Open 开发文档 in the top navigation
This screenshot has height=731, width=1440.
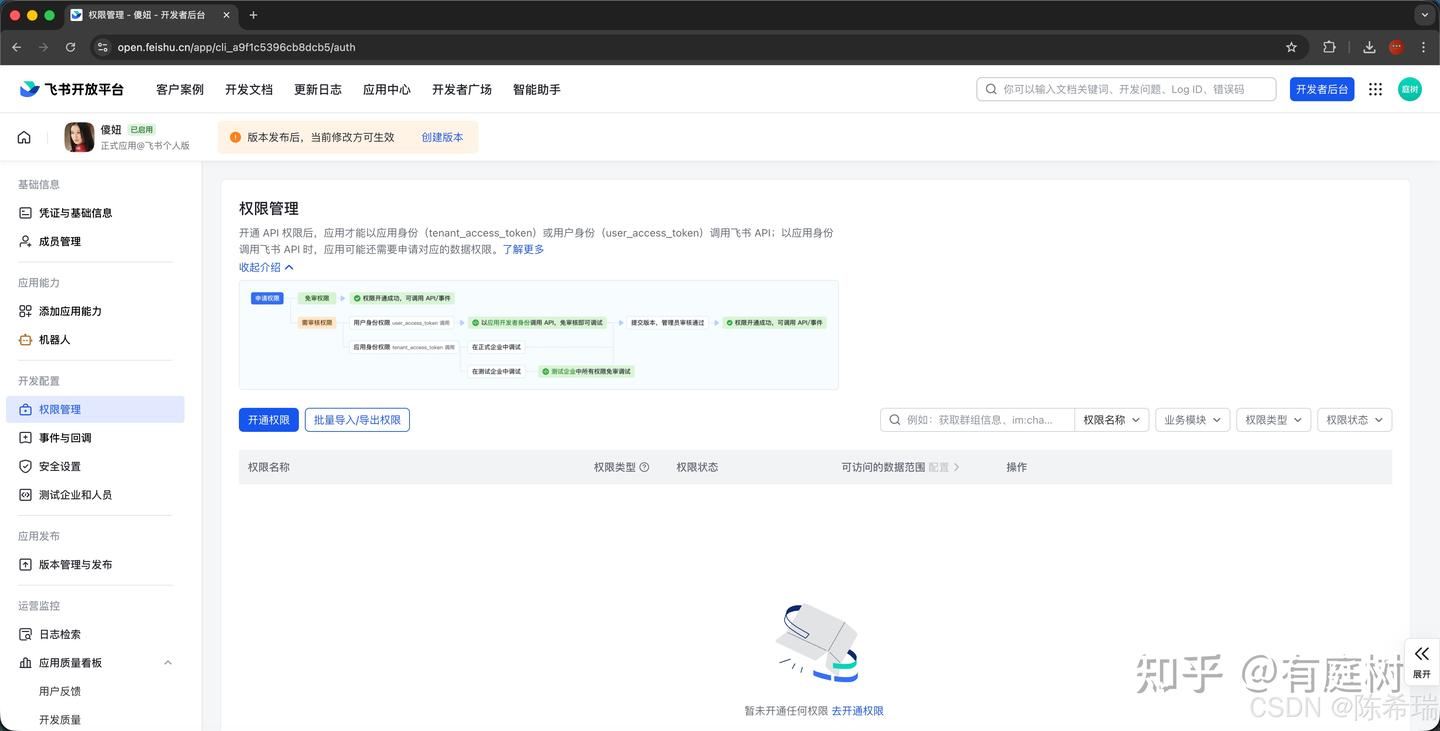pos(248,89)
